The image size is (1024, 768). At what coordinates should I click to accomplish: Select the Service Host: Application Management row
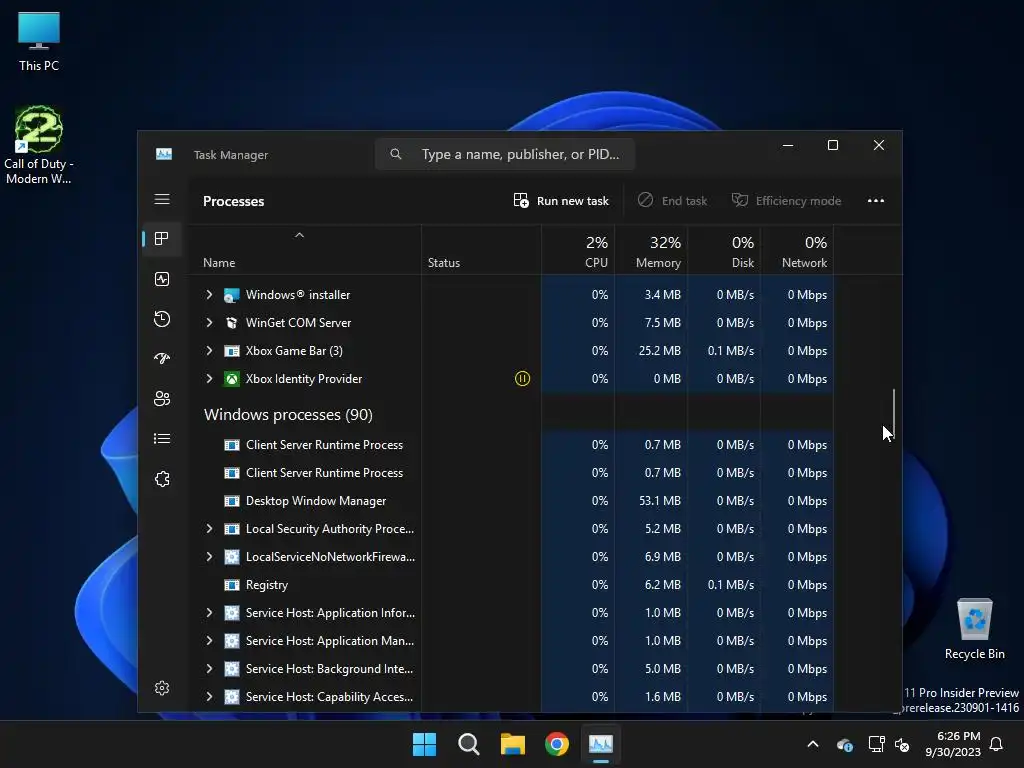[x=511, y=641]
